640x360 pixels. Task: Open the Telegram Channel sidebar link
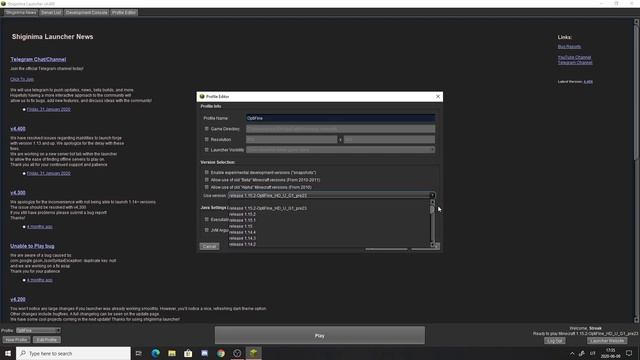click(x=575, y=62)
